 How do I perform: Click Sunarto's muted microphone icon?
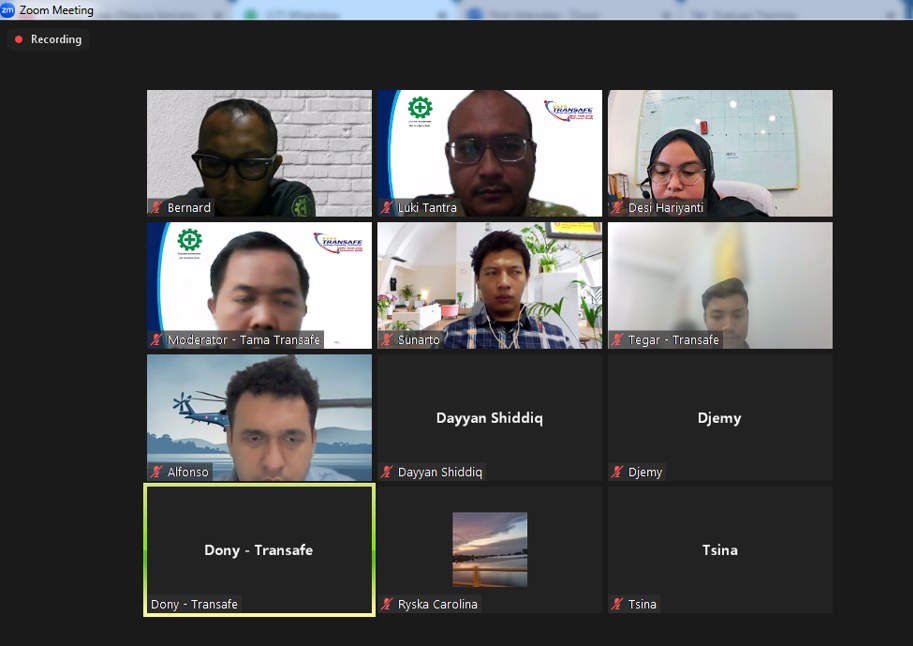(387, 340)
